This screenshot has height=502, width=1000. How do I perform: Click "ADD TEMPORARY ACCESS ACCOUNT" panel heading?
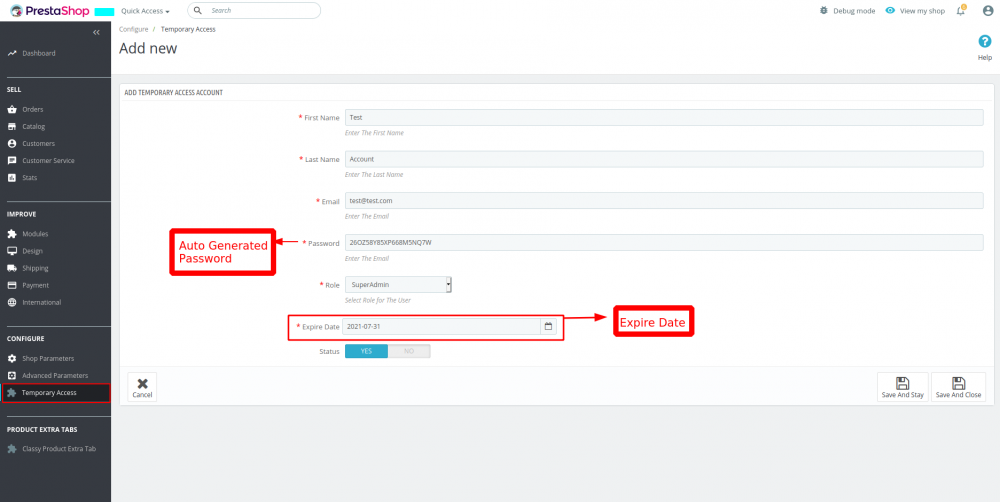click(x=173, y=92)
